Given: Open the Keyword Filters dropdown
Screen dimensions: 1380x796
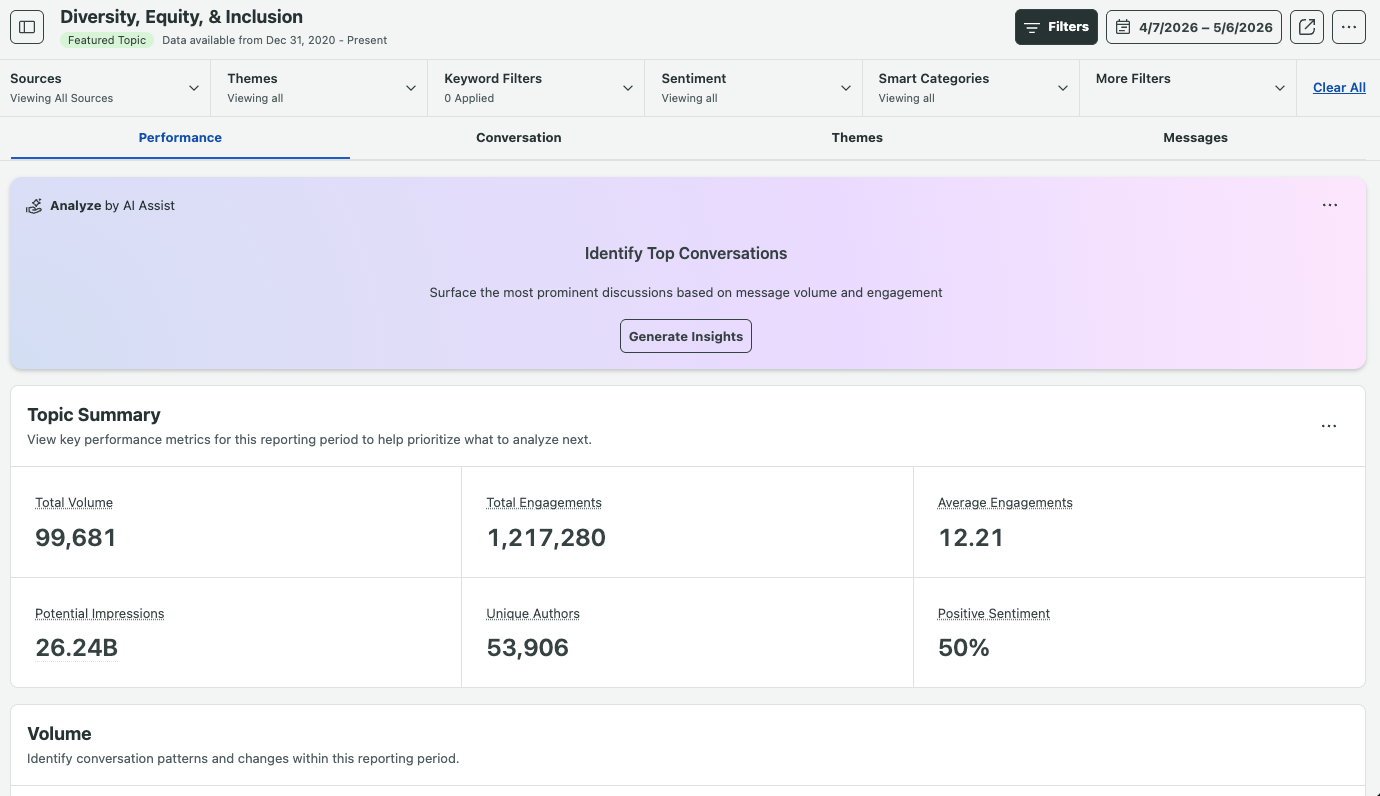Looking at the screenshot, I should click(x=537, y=88).
